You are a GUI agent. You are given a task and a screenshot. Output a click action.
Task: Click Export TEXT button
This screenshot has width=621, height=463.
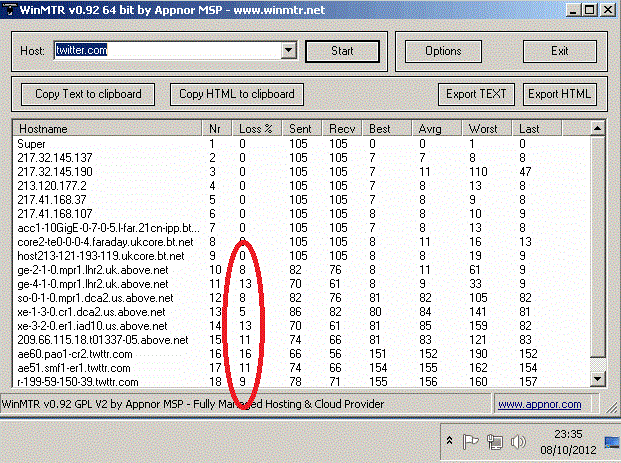(476, 94)
